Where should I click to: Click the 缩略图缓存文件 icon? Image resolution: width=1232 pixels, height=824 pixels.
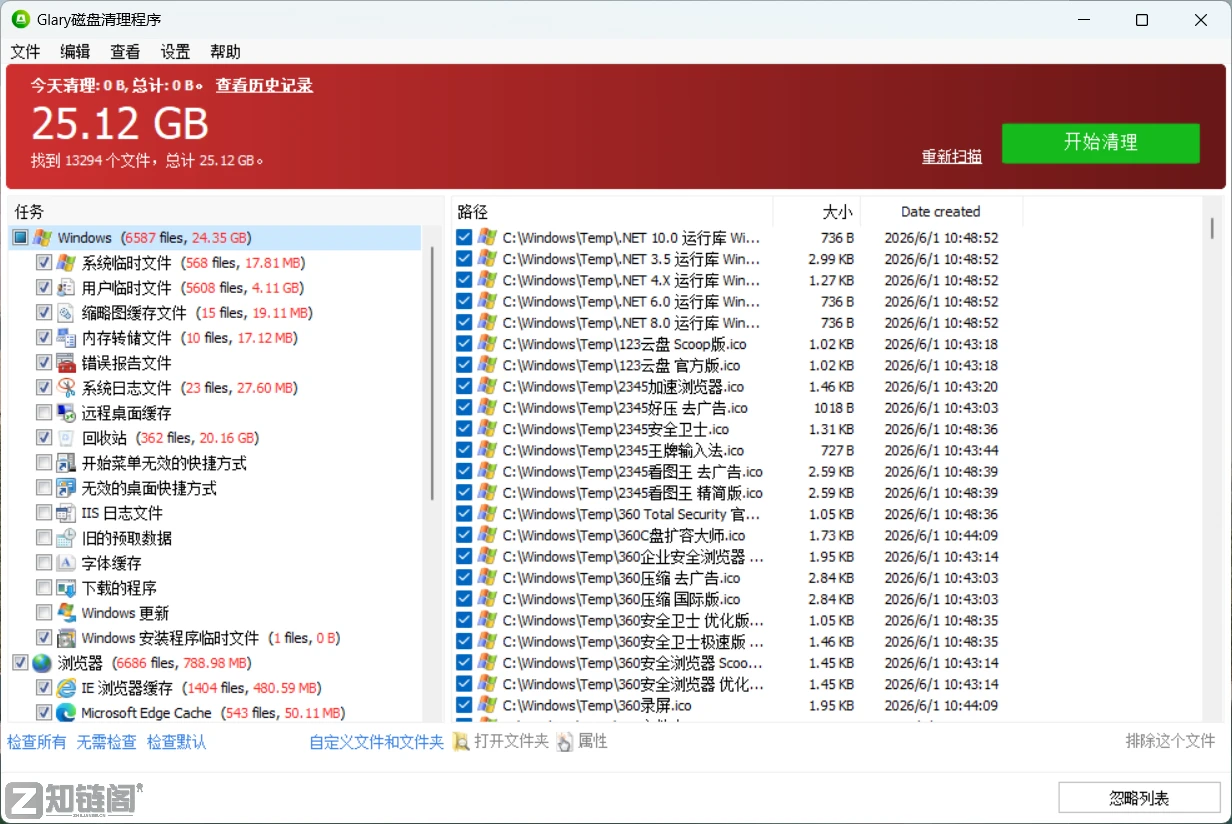66,313
